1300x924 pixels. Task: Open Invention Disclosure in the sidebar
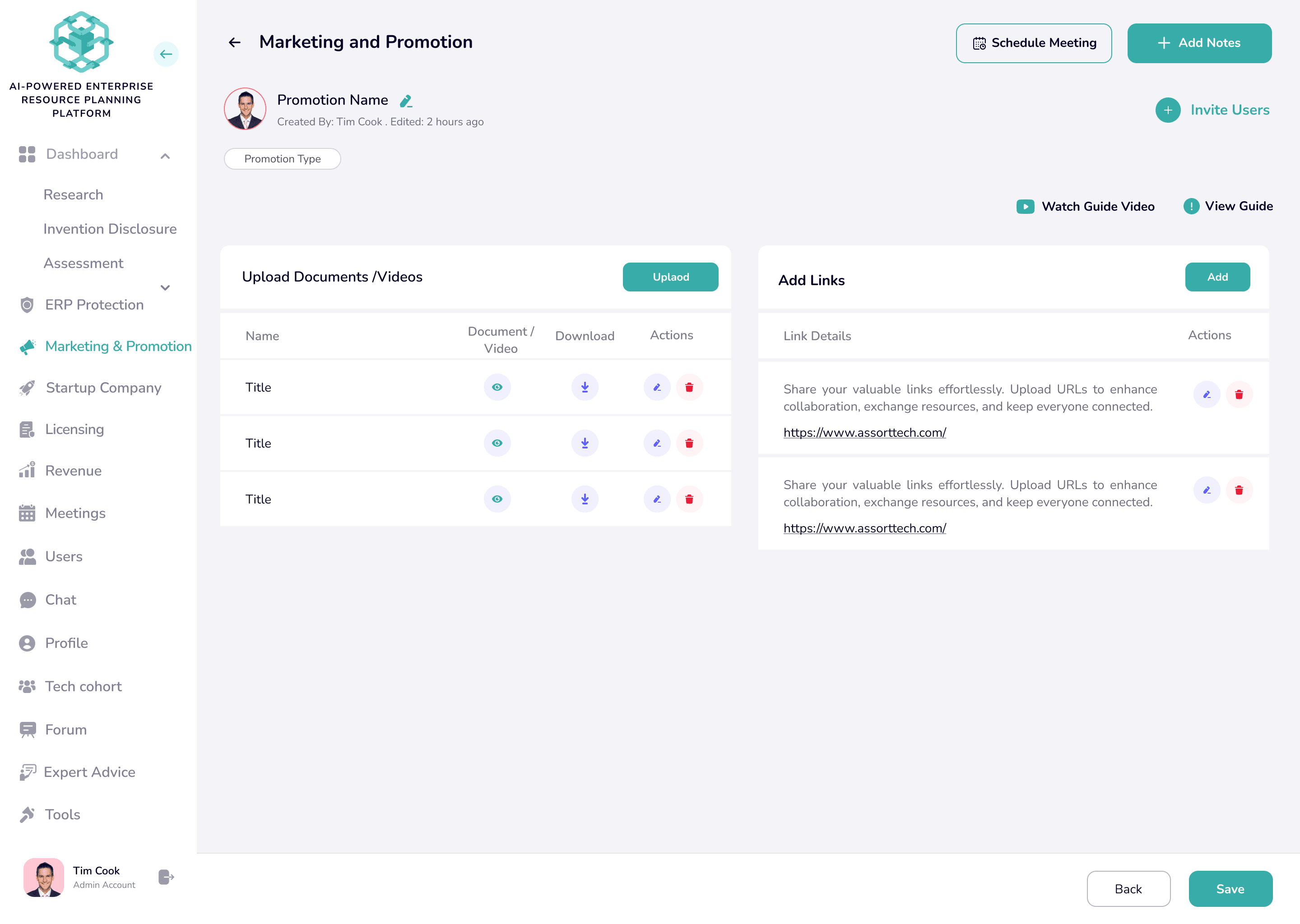[110, 229]
